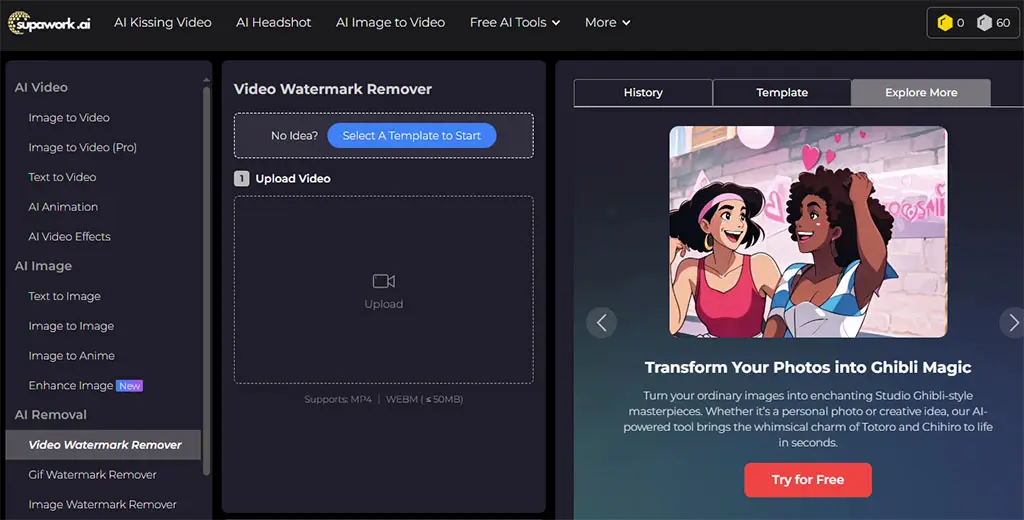Click the Try for Free button
1024x520 pixels.
coord(808,479)
